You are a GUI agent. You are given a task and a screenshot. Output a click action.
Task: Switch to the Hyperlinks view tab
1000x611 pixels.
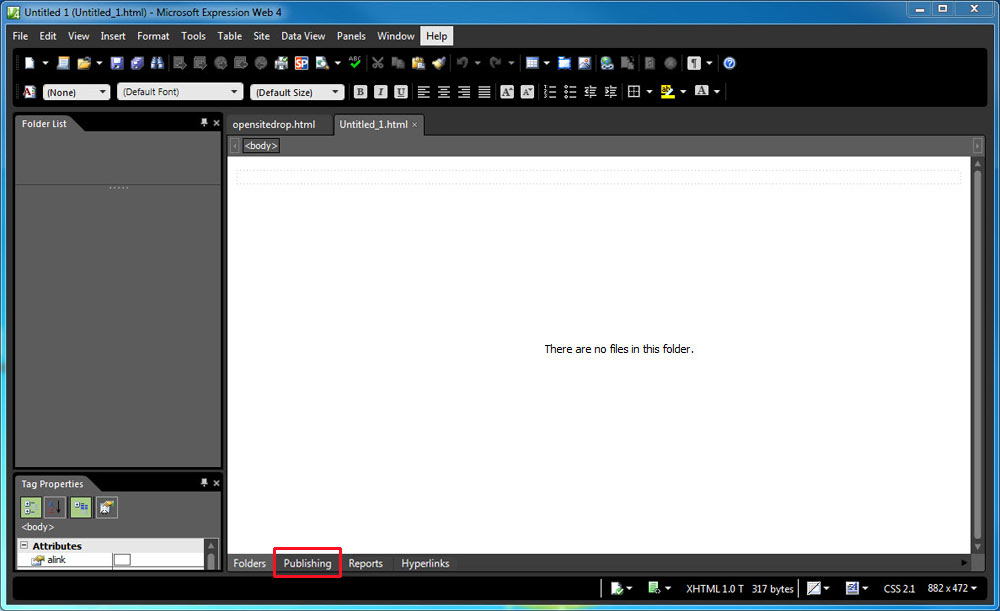point(425,563)
